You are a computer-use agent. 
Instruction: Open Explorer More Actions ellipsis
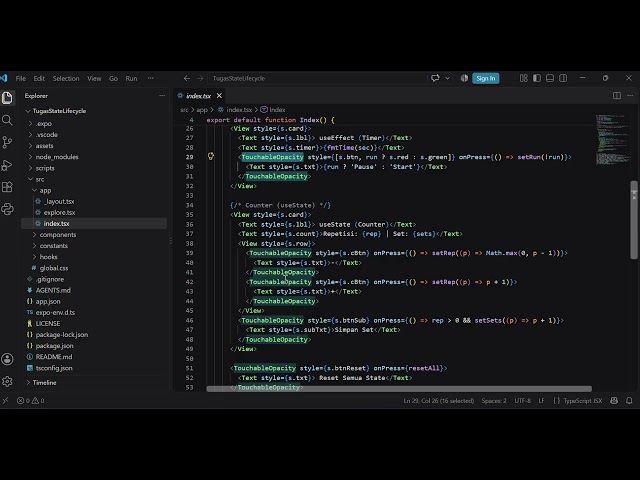click(162, 96)
